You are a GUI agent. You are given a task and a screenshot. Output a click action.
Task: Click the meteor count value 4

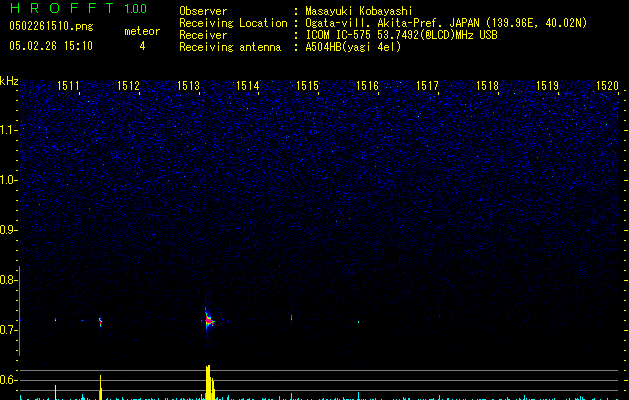point(142,46)
